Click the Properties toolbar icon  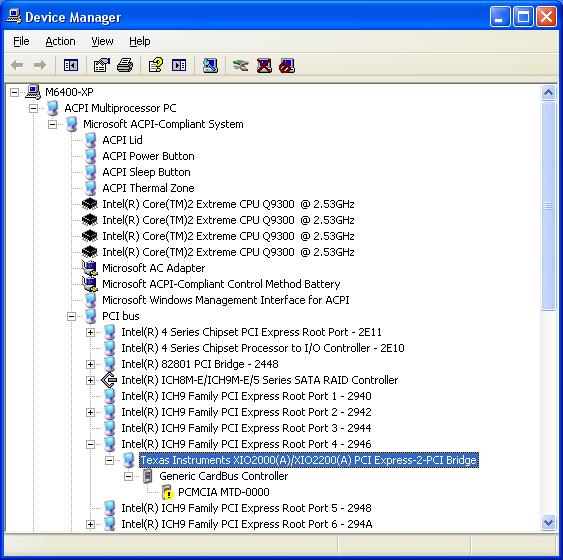point(102,65)
